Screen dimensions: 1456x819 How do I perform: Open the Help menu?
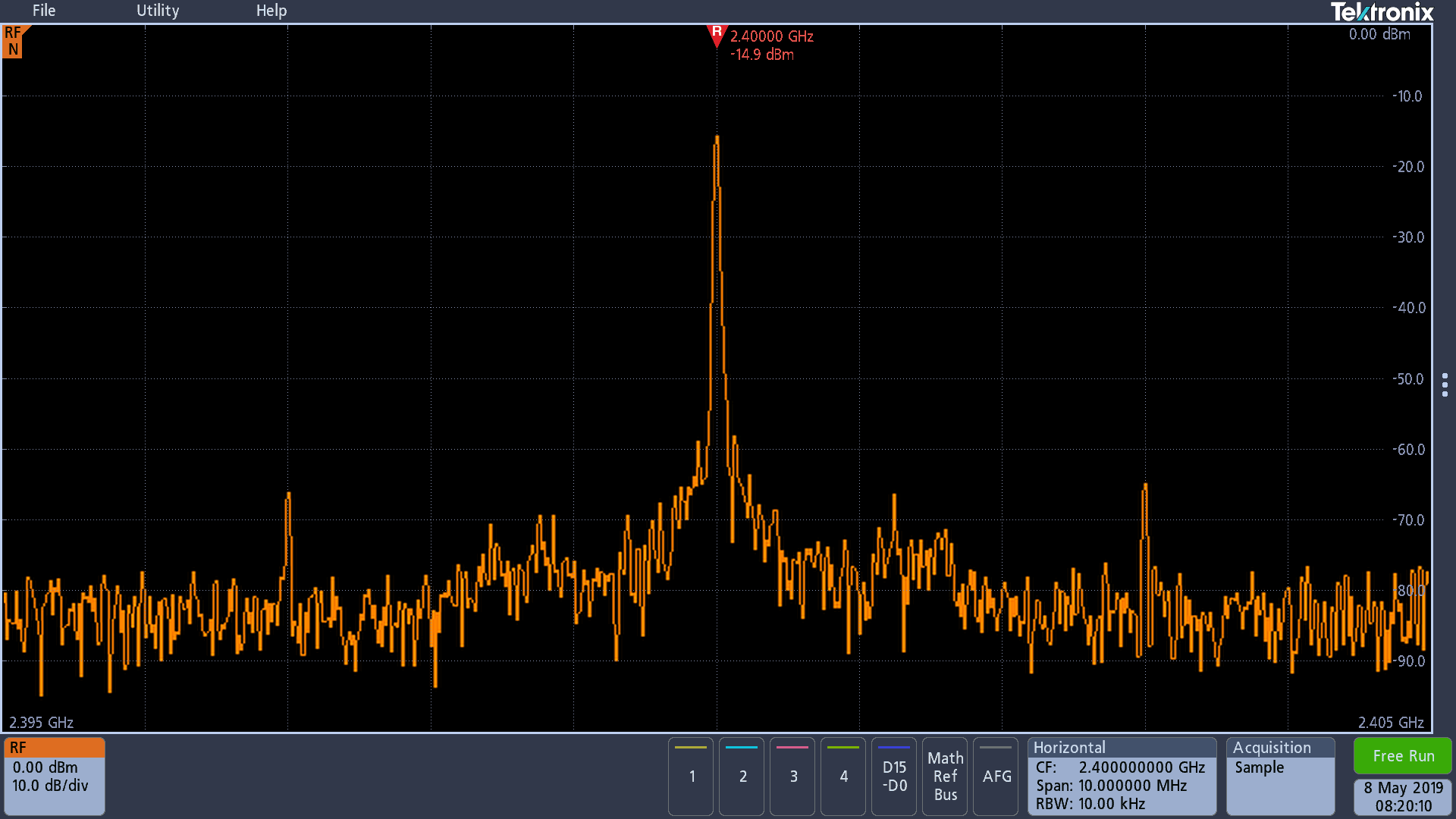pos(271,11)
